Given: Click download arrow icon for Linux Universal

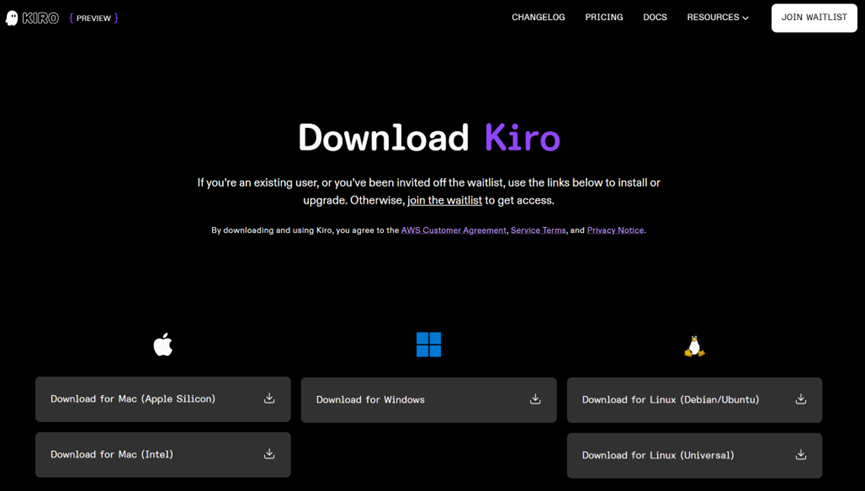Looking at the screenshot, I should pos(801,455).
